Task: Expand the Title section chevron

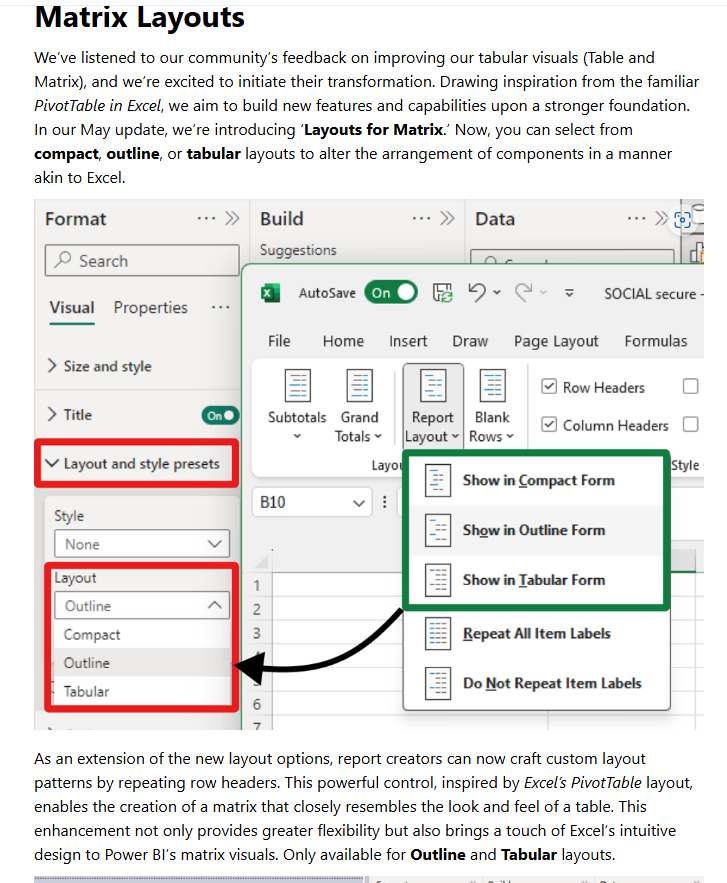Action: (52, 414)
